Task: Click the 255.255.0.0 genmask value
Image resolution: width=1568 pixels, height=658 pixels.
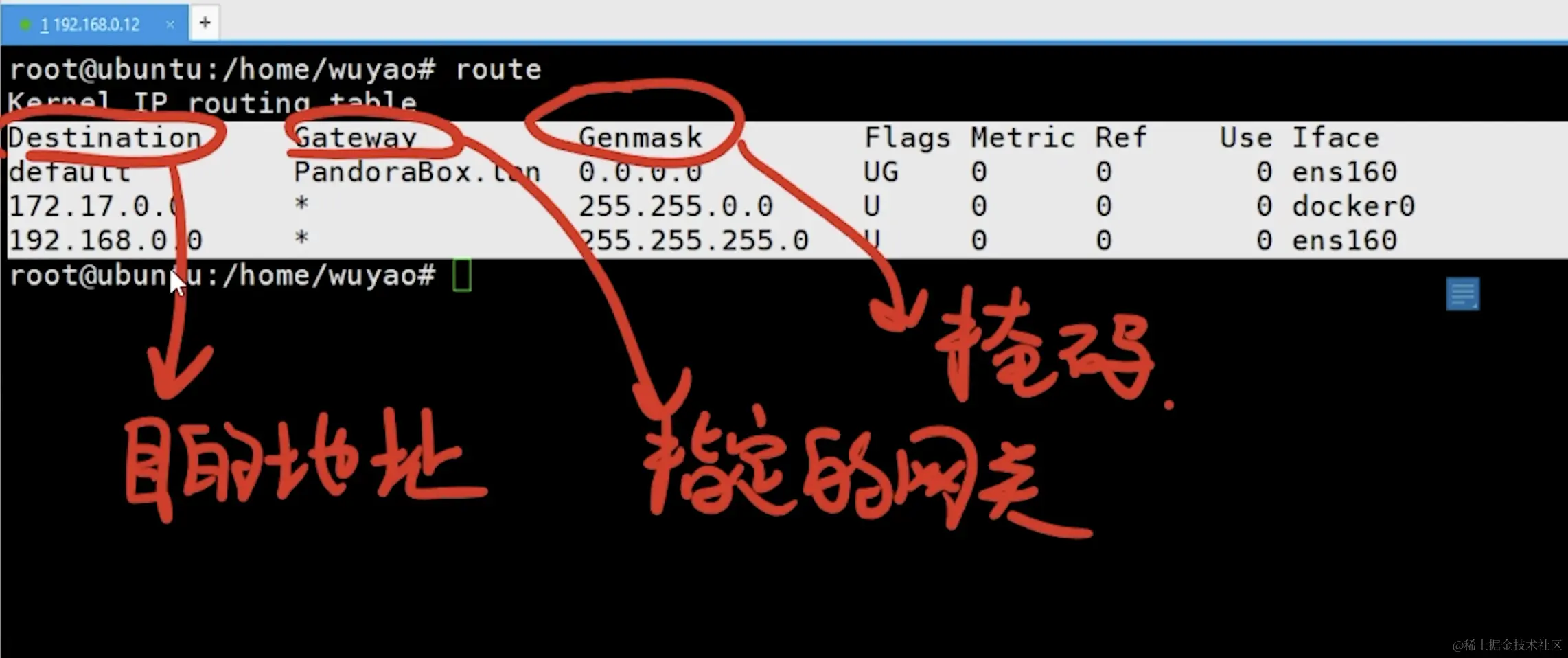Action: [676, 206]
